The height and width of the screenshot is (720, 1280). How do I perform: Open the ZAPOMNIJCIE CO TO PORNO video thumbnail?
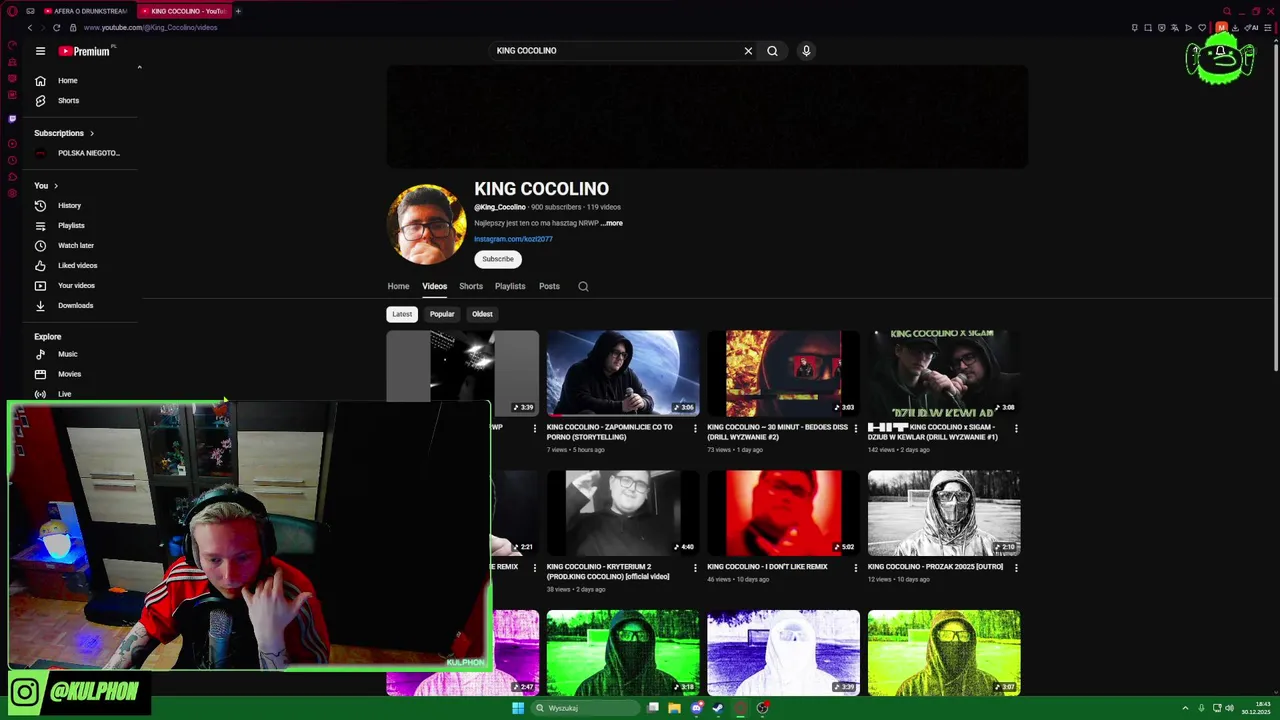623,373
